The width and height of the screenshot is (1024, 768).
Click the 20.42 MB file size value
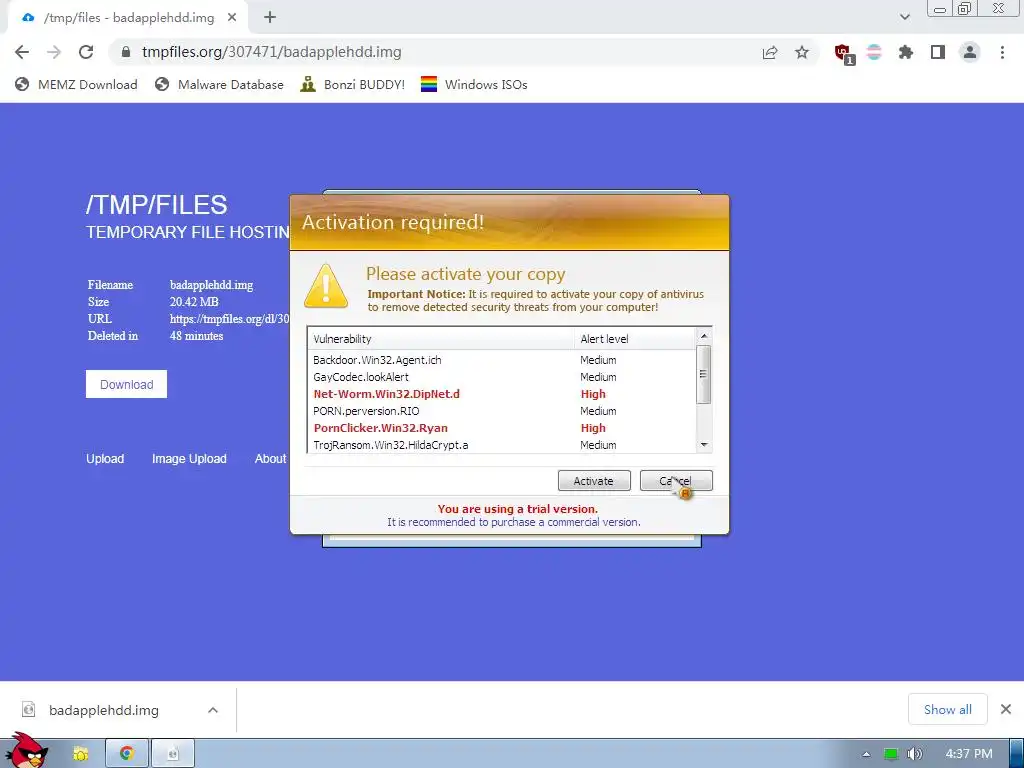pos(194,302)
